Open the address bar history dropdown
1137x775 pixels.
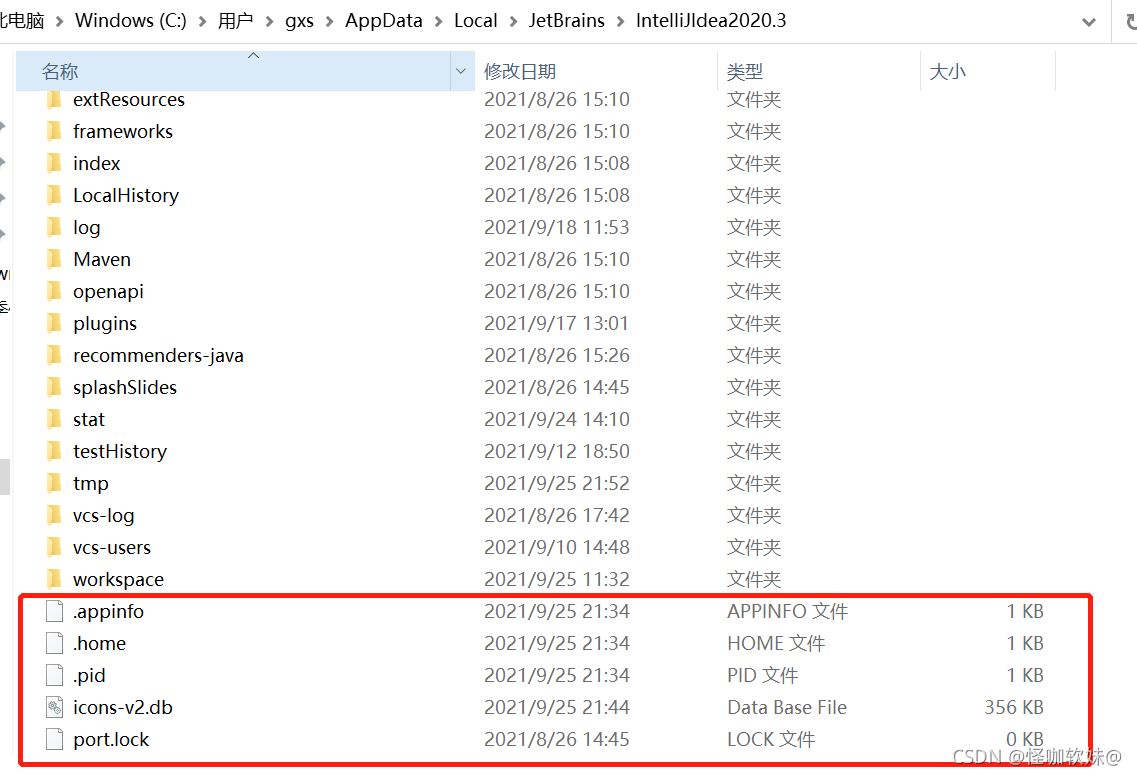pyautogui.click(x=1088, y=22)
